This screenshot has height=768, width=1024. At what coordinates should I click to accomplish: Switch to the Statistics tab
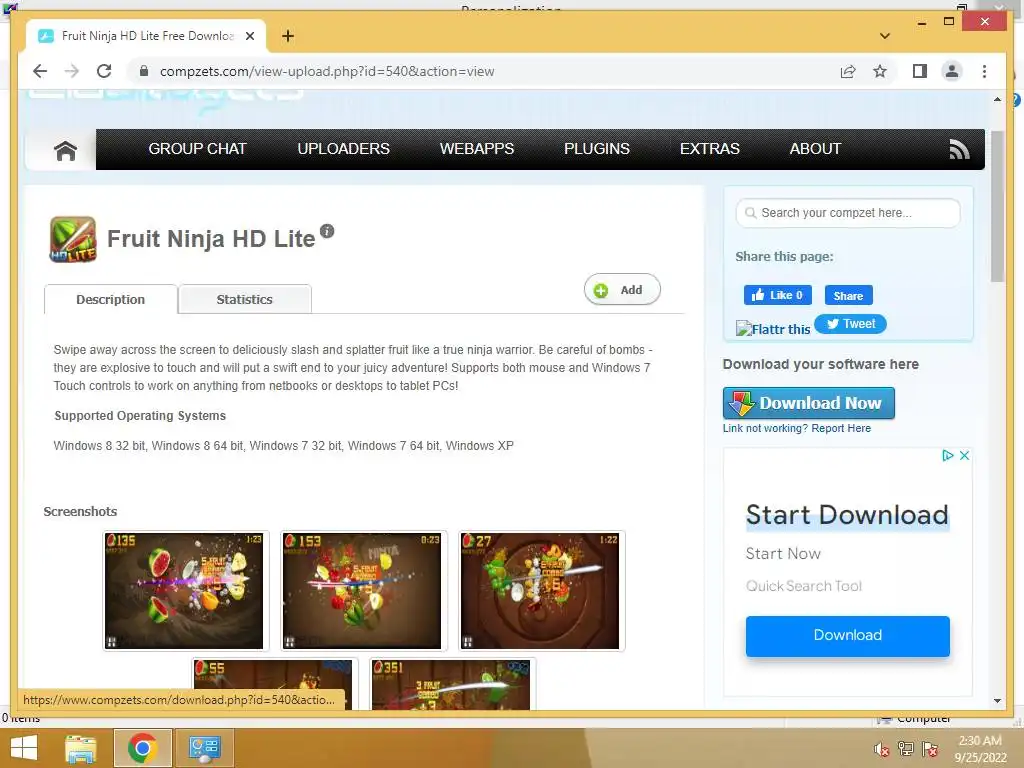pyautogui.click(x=244, y=299)
